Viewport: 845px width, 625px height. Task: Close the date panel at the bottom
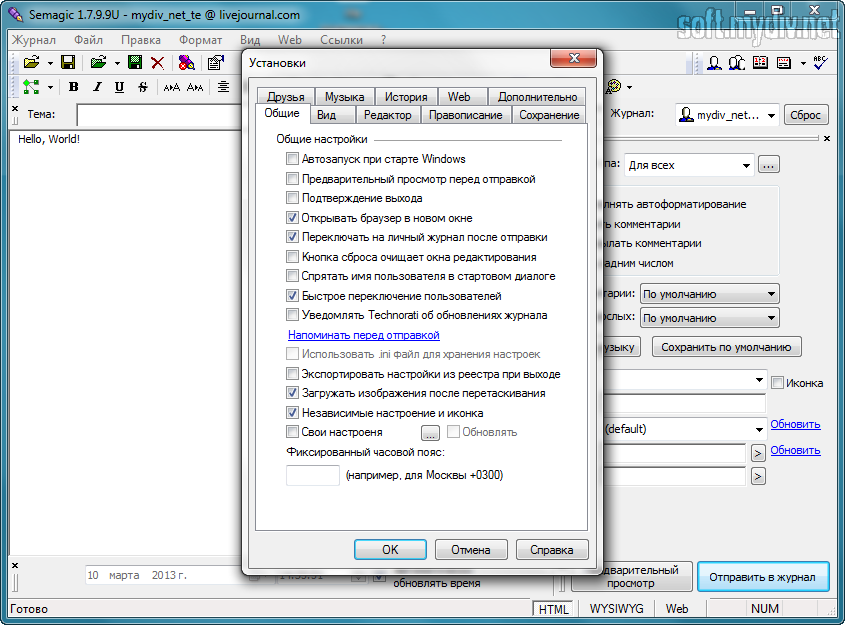(15, 565)
